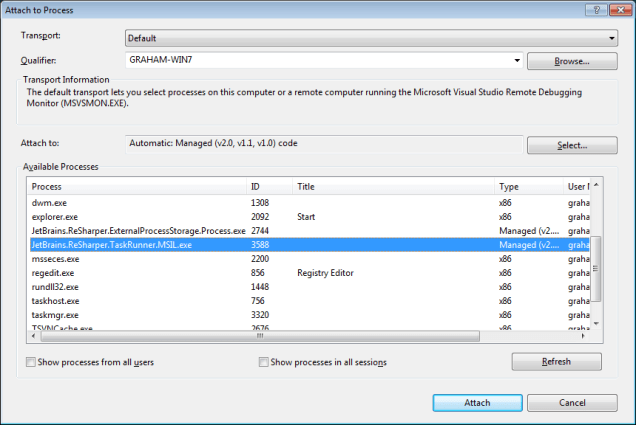Expand the Qualifier combo box arrow
636x425 pixels.
point(516,61)
